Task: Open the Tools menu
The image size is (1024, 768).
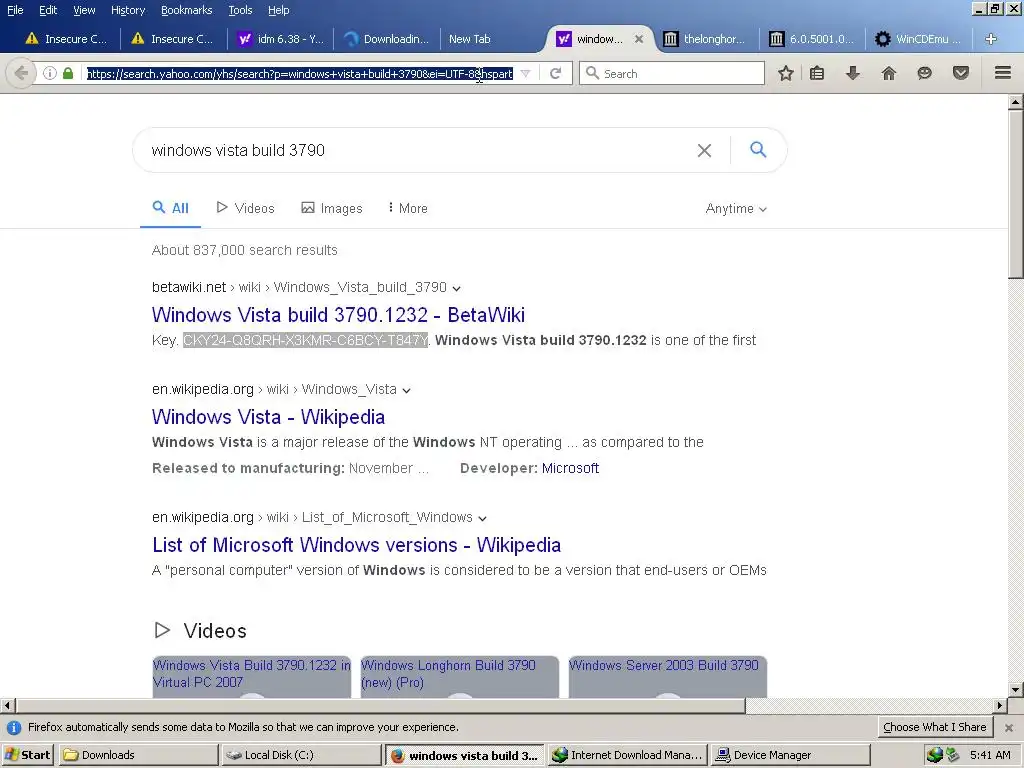Action: 240,10
